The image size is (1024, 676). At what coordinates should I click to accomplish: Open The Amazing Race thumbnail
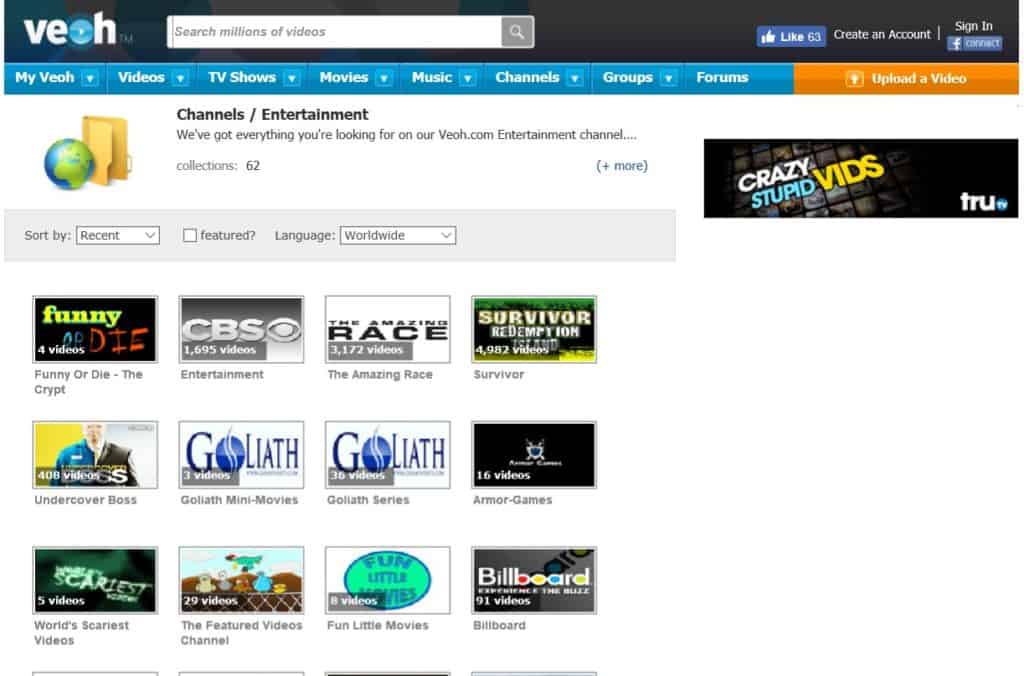click(x=388, y=329)
